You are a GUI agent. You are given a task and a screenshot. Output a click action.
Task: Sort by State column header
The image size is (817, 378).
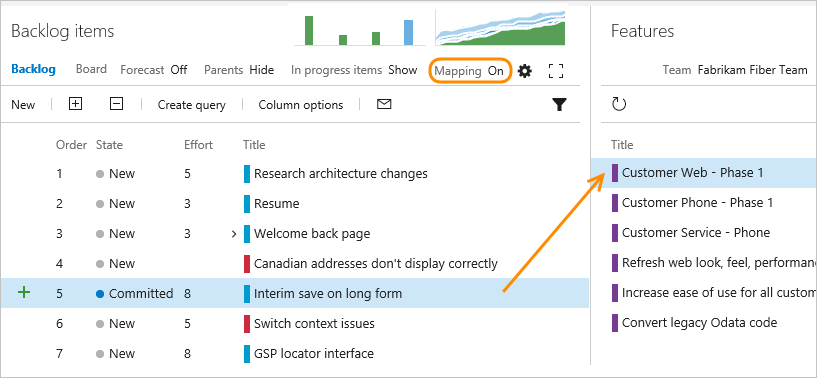tap(109, 145)
